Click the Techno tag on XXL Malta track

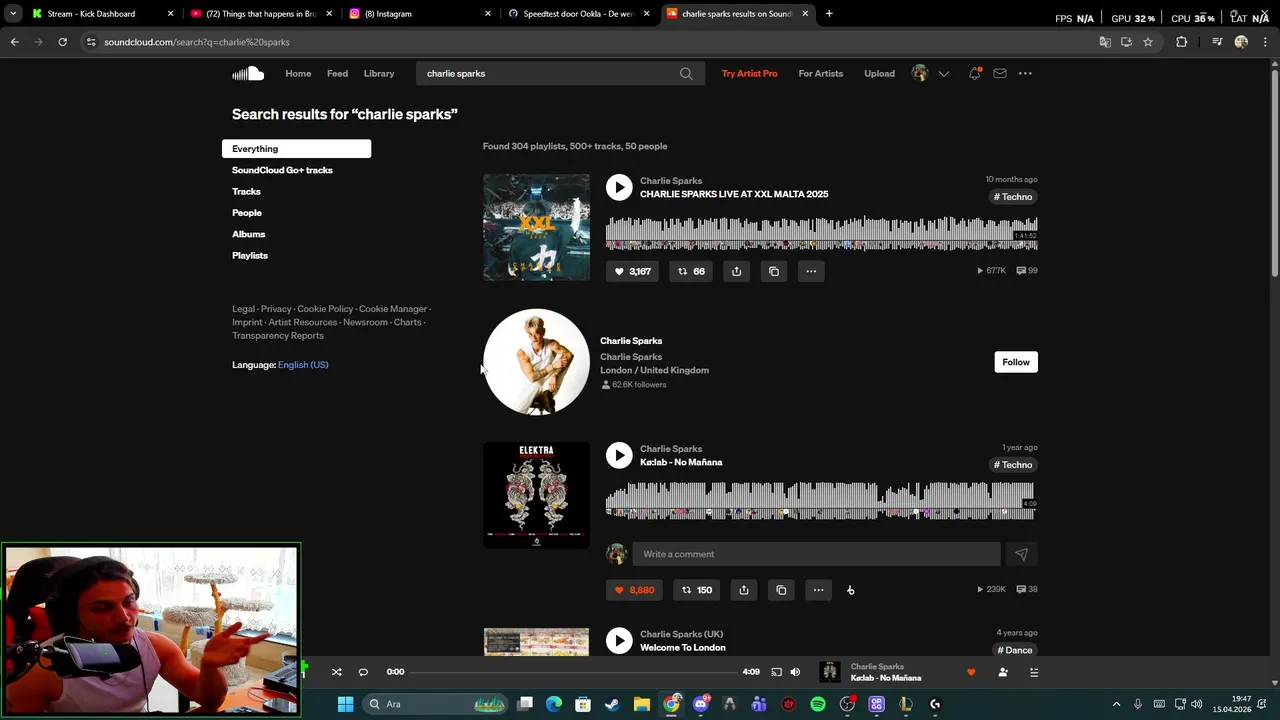pos(1013,197)
